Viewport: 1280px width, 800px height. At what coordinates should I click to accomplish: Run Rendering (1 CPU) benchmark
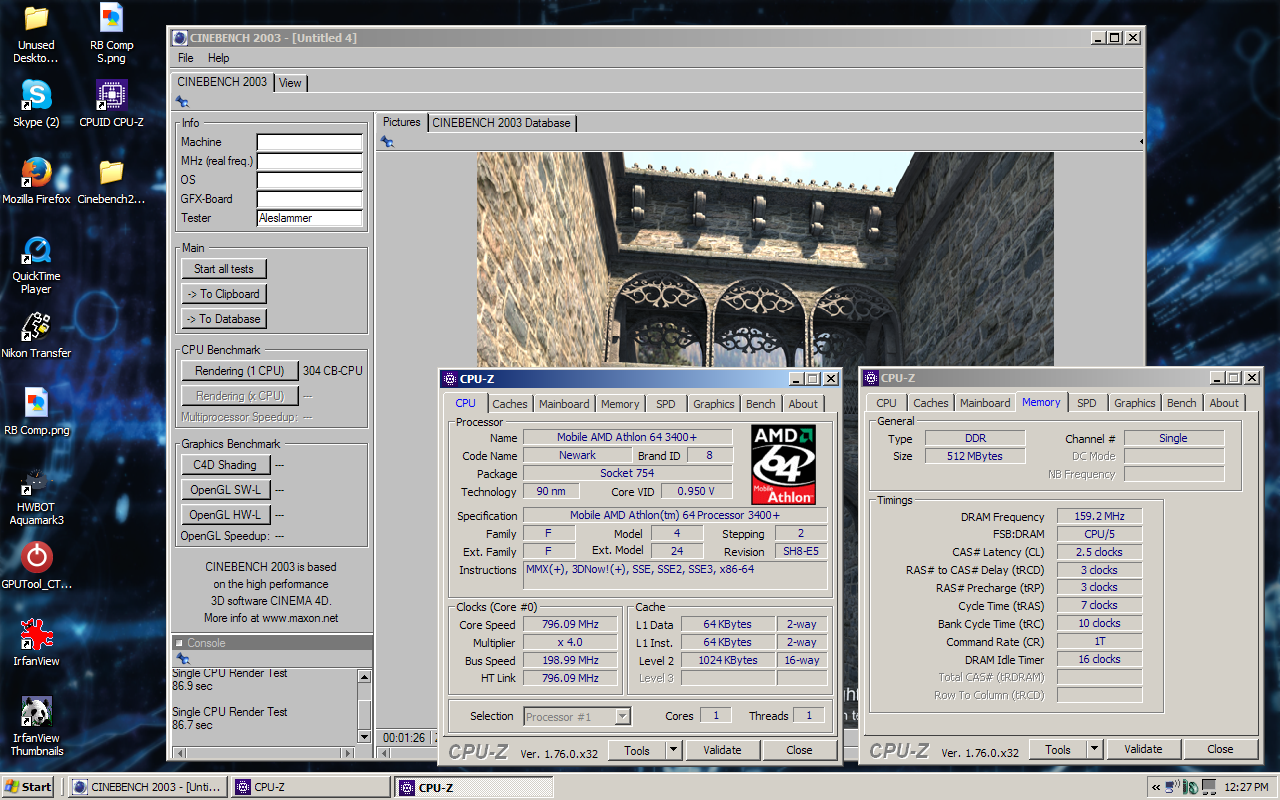pyautogui.click(x=240, y=371)
